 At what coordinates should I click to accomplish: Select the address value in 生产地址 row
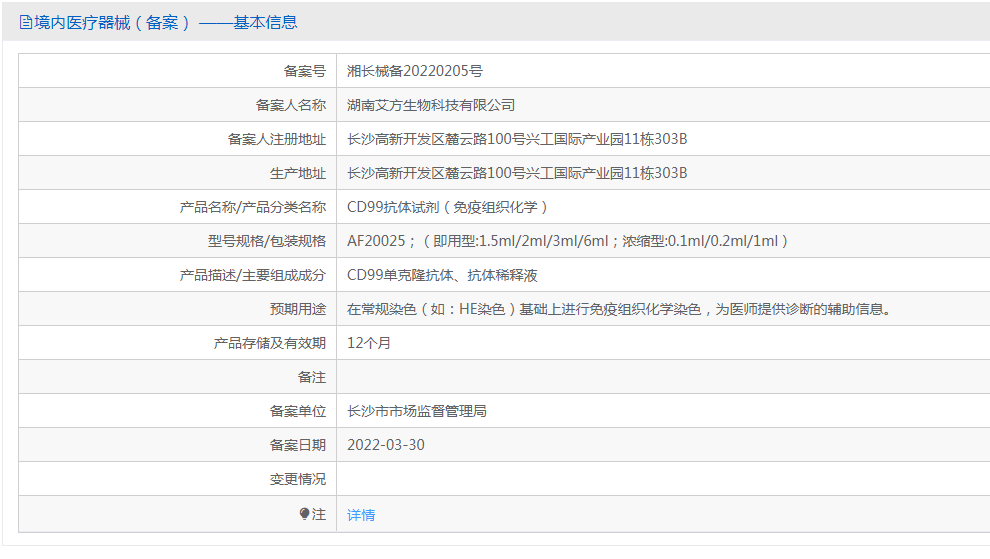(x=517, y=174)
